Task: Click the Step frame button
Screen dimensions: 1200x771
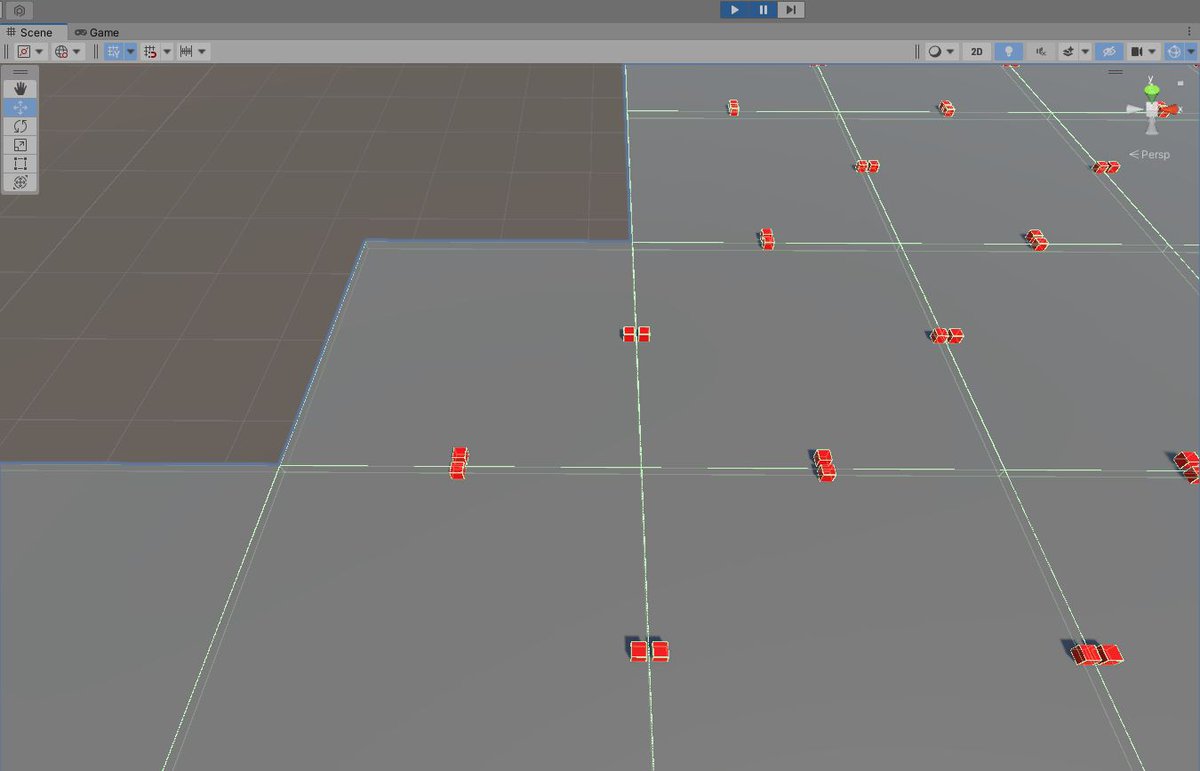Action: tap(791, 10)
